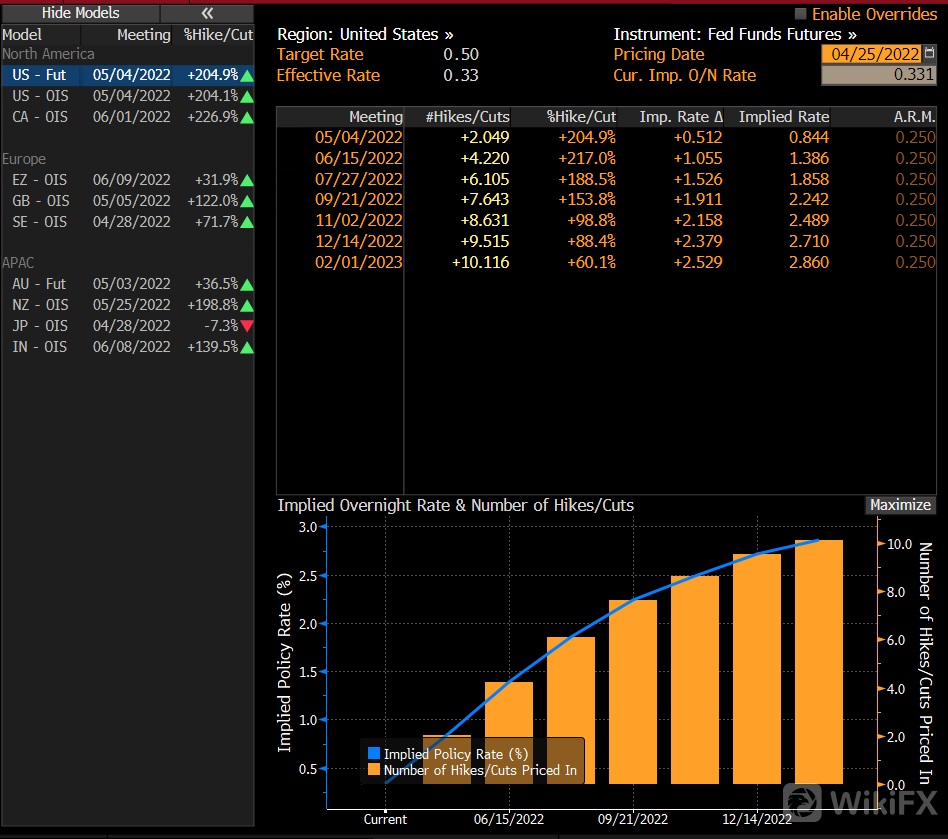Click the green up arrow for CA - OIS
948x839 pixels.
point(247,117)
